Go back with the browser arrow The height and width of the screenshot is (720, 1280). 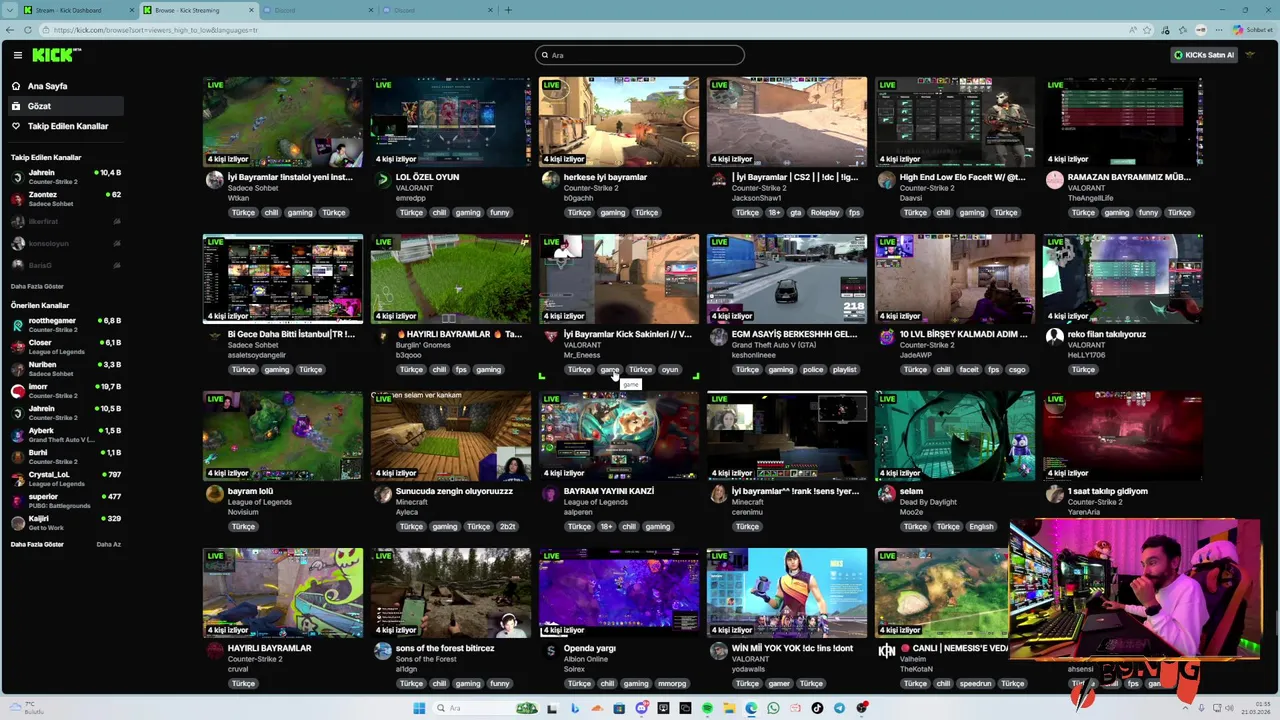pyautogui.click(x=12, y=30)
